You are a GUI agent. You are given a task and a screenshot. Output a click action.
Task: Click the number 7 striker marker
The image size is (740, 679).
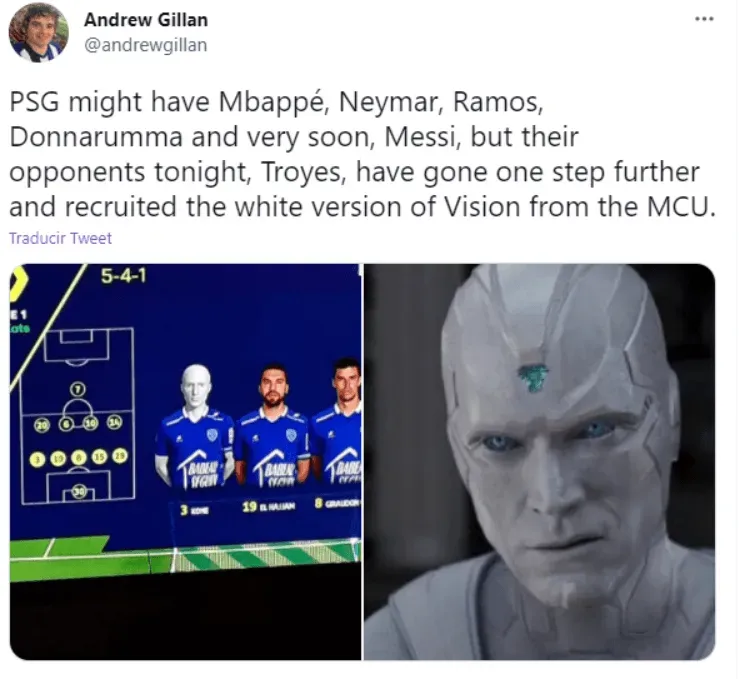[78, 389]
